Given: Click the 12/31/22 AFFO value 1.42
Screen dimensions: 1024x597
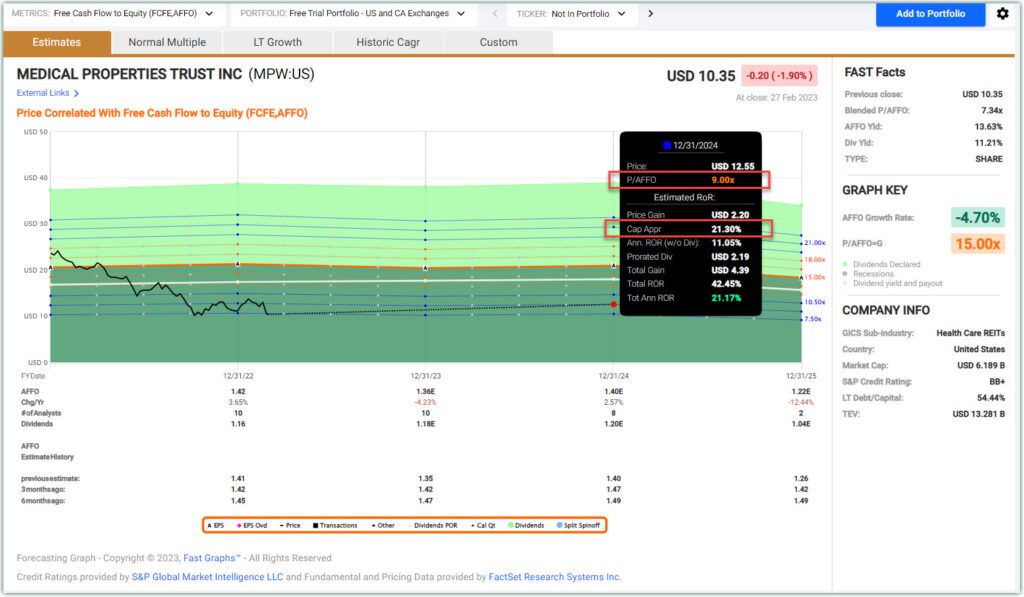Looking at the screenshot, I should click(238, 392).
